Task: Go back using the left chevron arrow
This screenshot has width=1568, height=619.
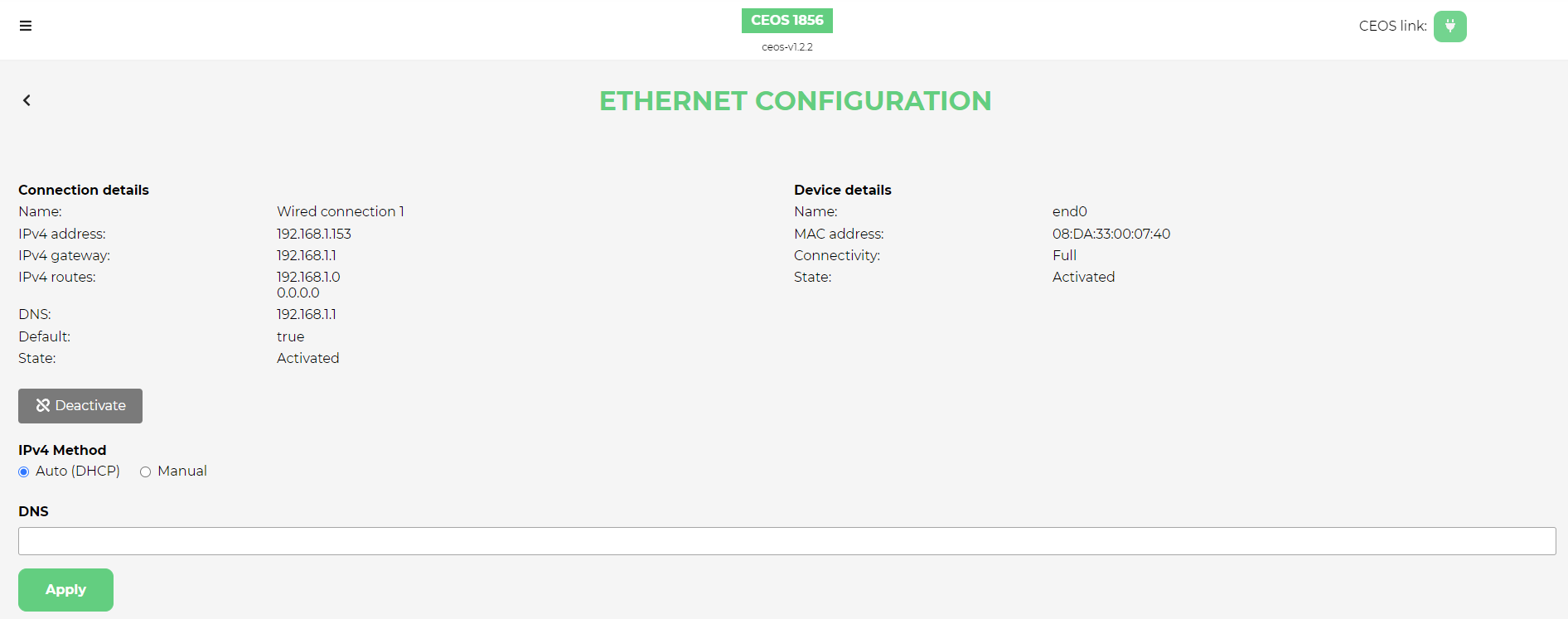Action: (27, 100)
